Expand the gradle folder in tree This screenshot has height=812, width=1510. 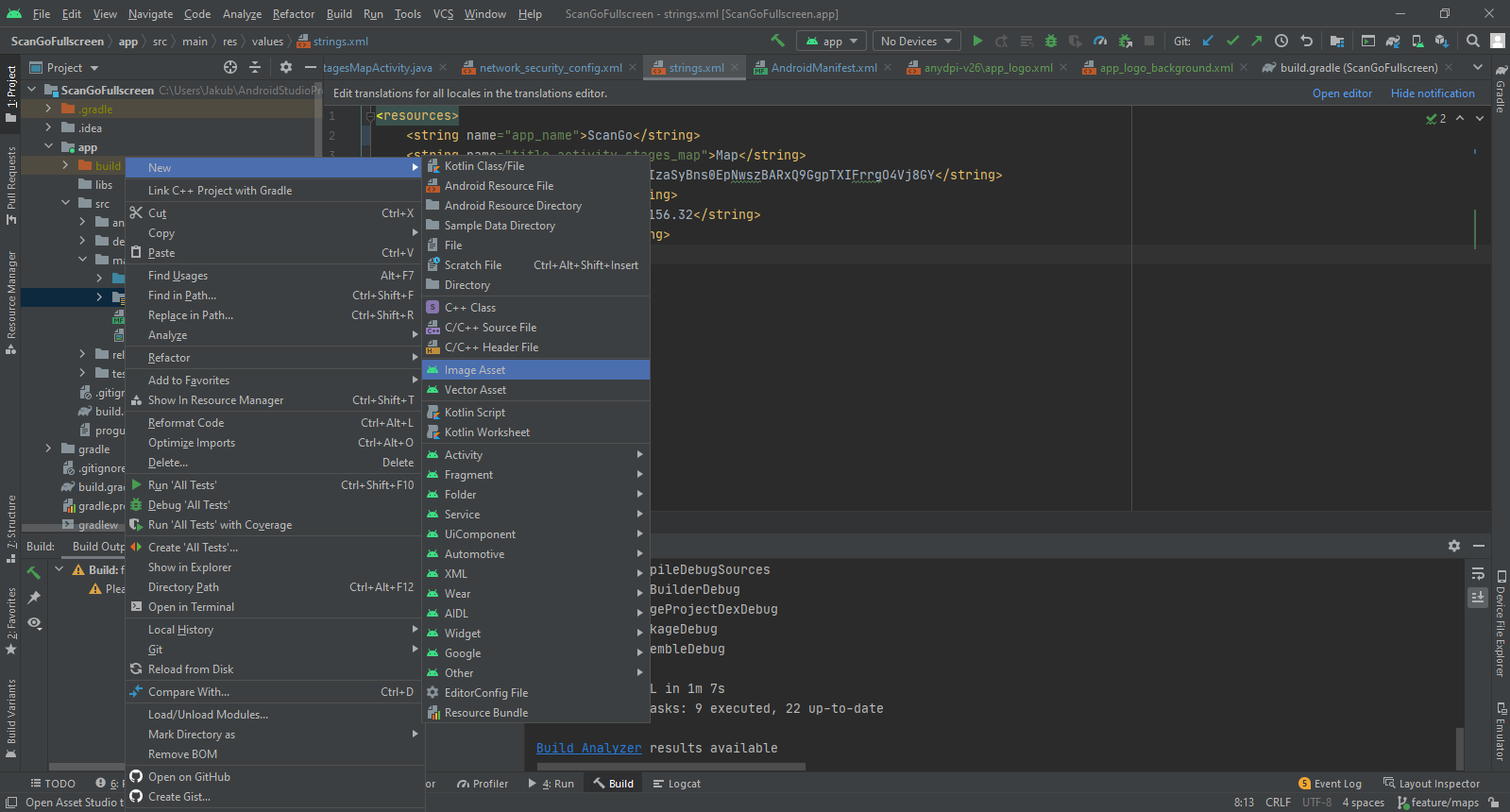(x=48, y=448)
